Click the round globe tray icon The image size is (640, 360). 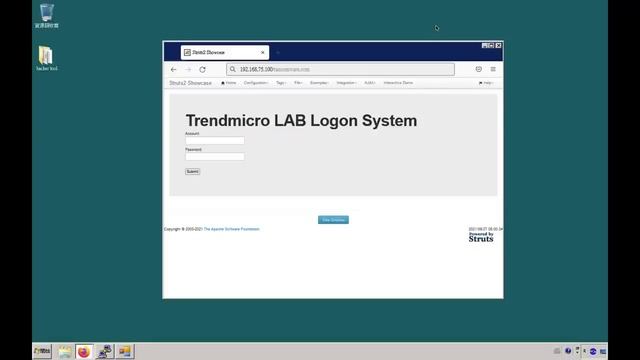tap(593, 351)
